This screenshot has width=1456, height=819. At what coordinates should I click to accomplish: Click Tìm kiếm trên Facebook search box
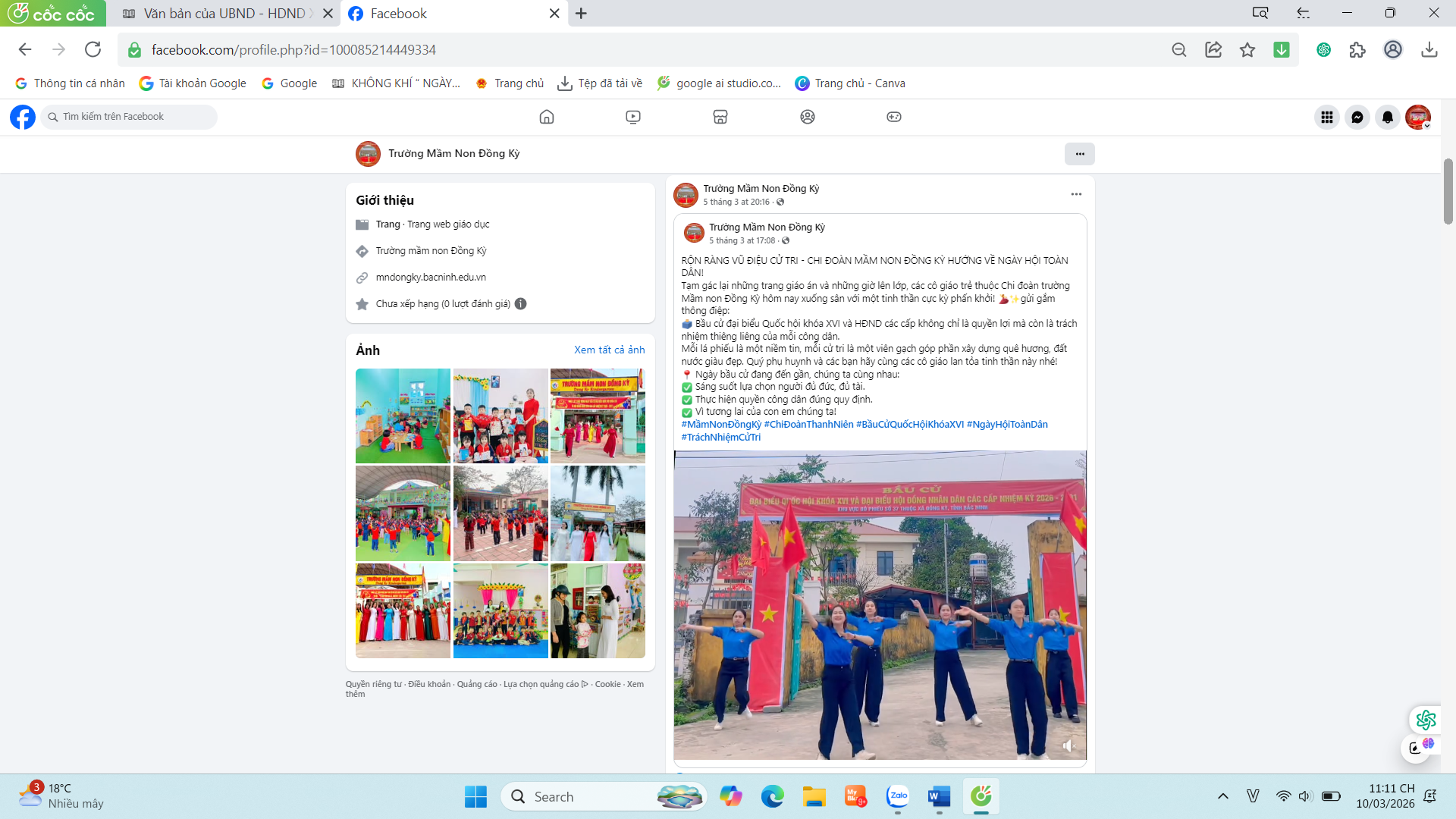coord(129,117)
